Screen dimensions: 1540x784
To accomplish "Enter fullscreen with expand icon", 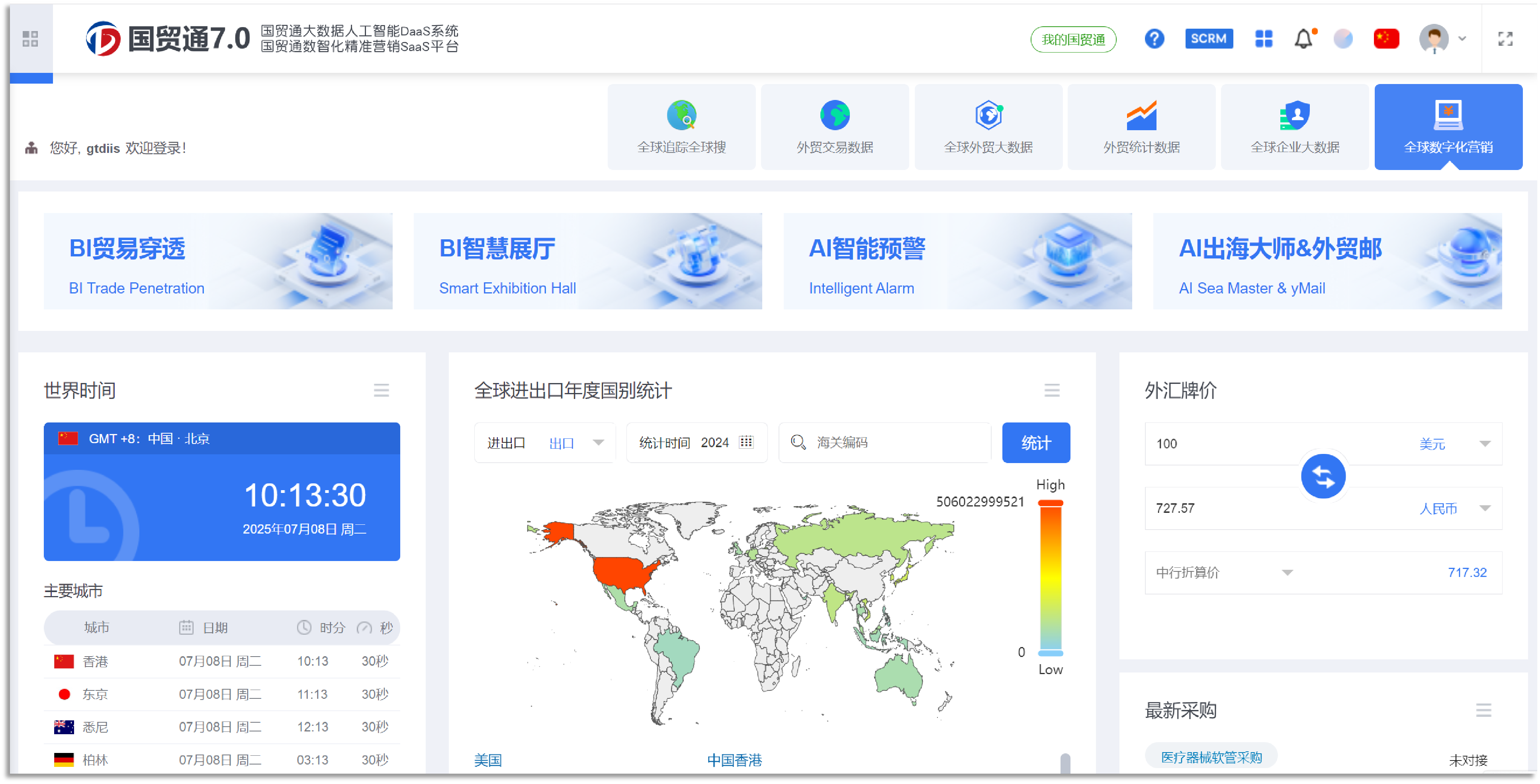I will tap(1505, 39).
